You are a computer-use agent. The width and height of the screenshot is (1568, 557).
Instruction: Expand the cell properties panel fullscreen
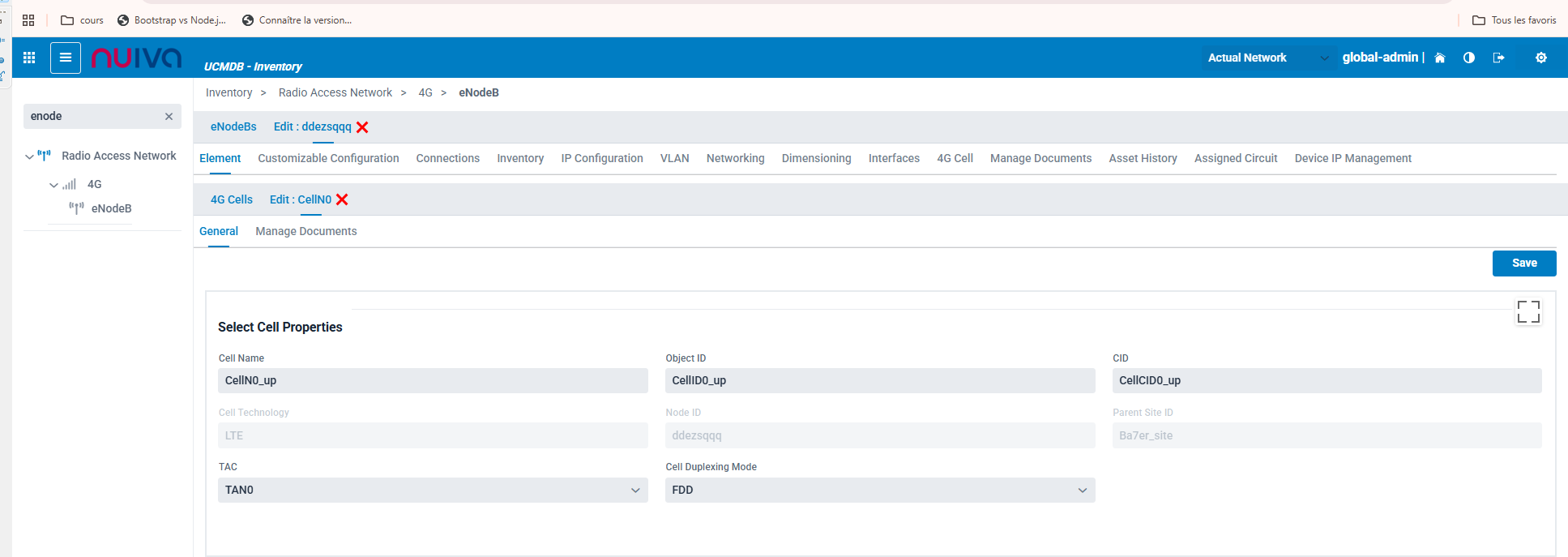pos(1528,311)
